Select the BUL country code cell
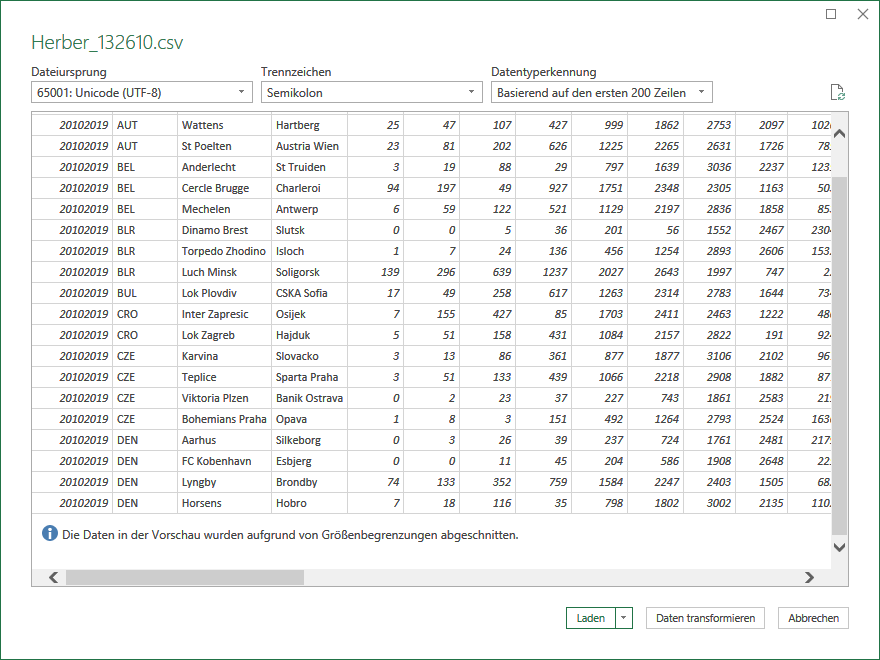The width and height of the screenshot is (880, 660). 145,293
